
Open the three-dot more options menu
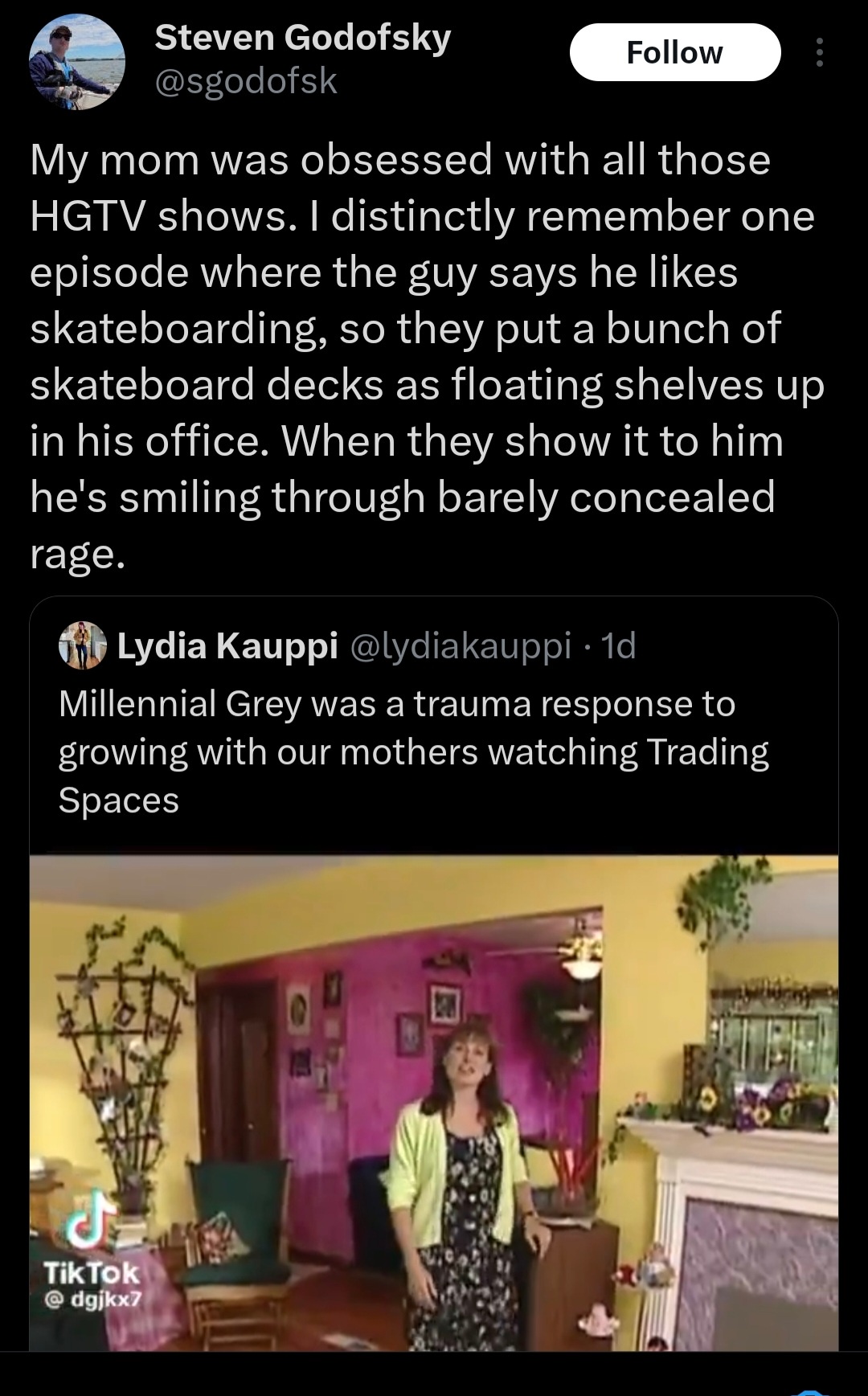[819, 52]
